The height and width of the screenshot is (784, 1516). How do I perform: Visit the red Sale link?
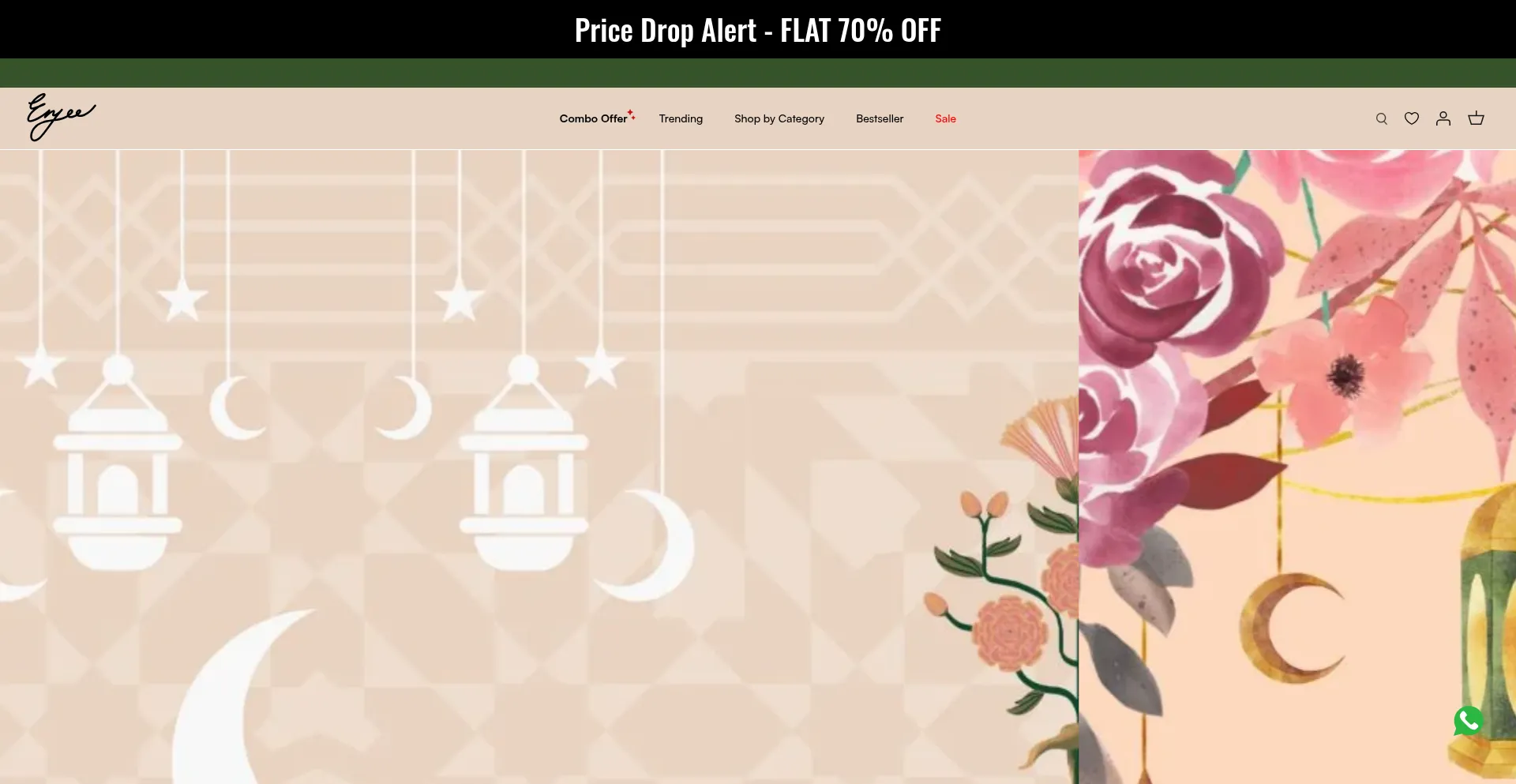click(x=945, y=118)
